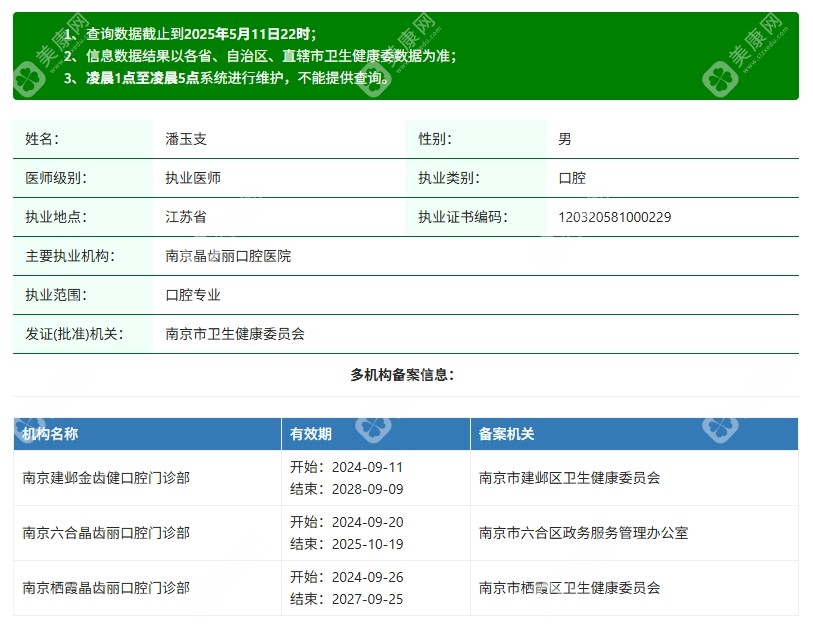The image size is (813, 635).
Task: Click the 发证(批准)机关 label
Action: click(x=74, y=334)
